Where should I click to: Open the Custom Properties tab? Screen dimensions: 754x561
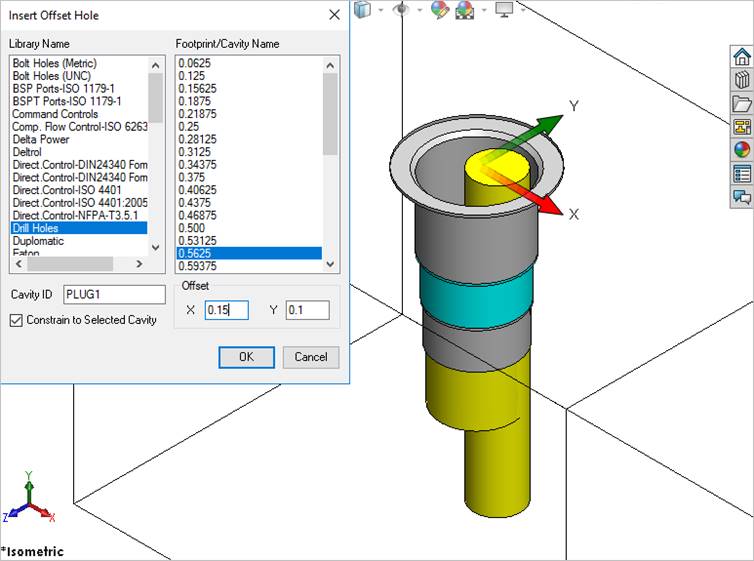point(742,174)
